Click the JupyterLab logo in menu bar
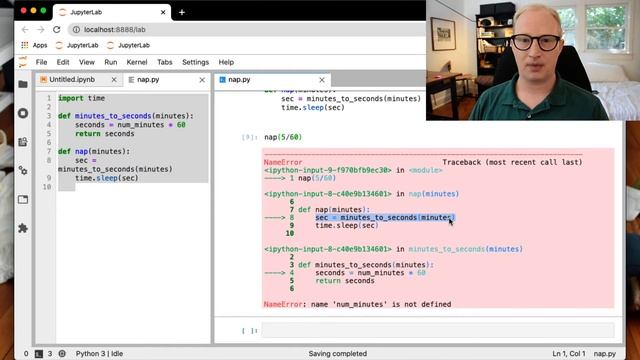The width and height of the screenshot is (640, 360). [23, 62]
